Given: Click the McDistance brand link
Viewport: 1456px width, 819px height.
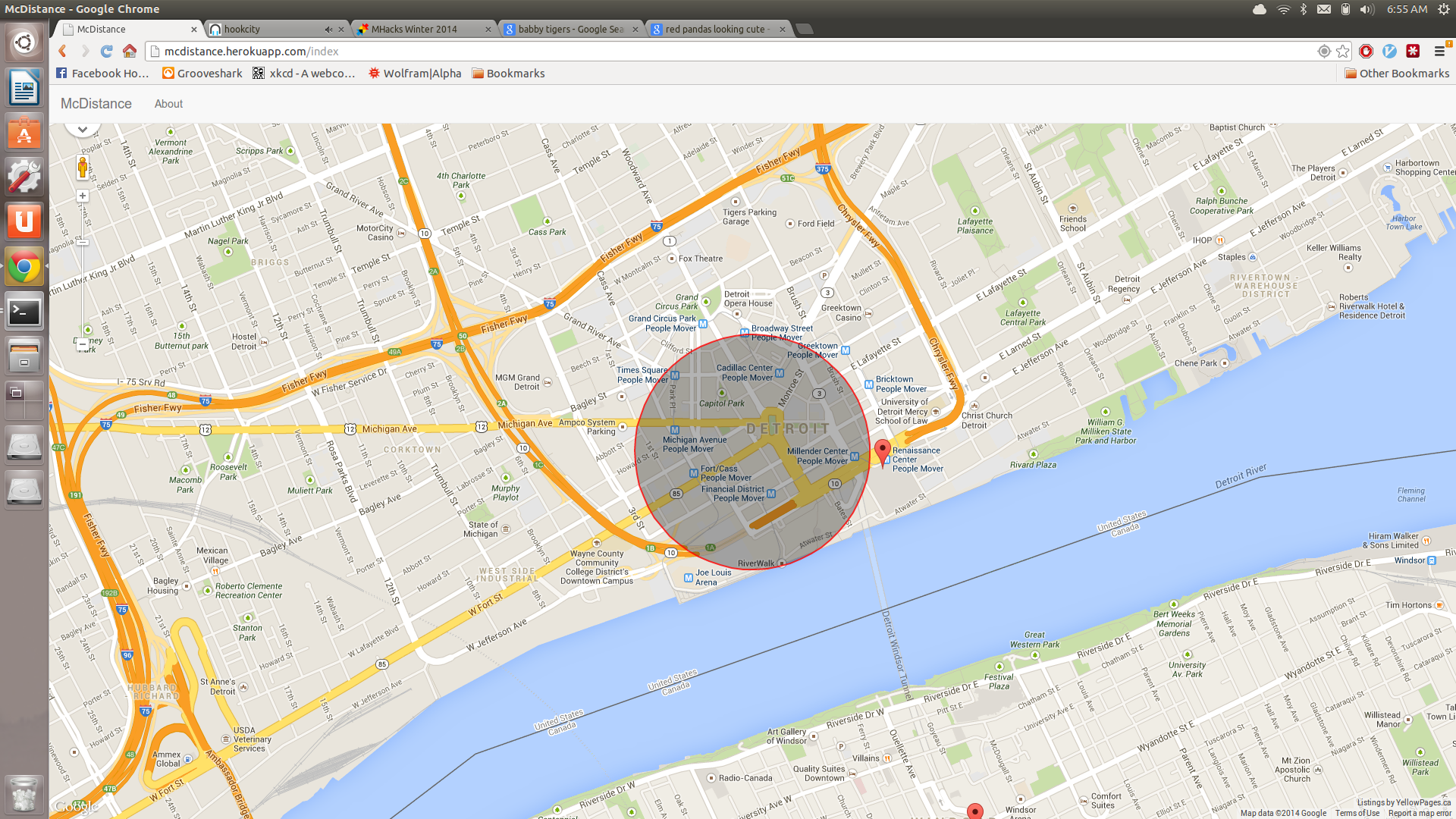Looking at the screenshot, I should (x=96, y=104).
